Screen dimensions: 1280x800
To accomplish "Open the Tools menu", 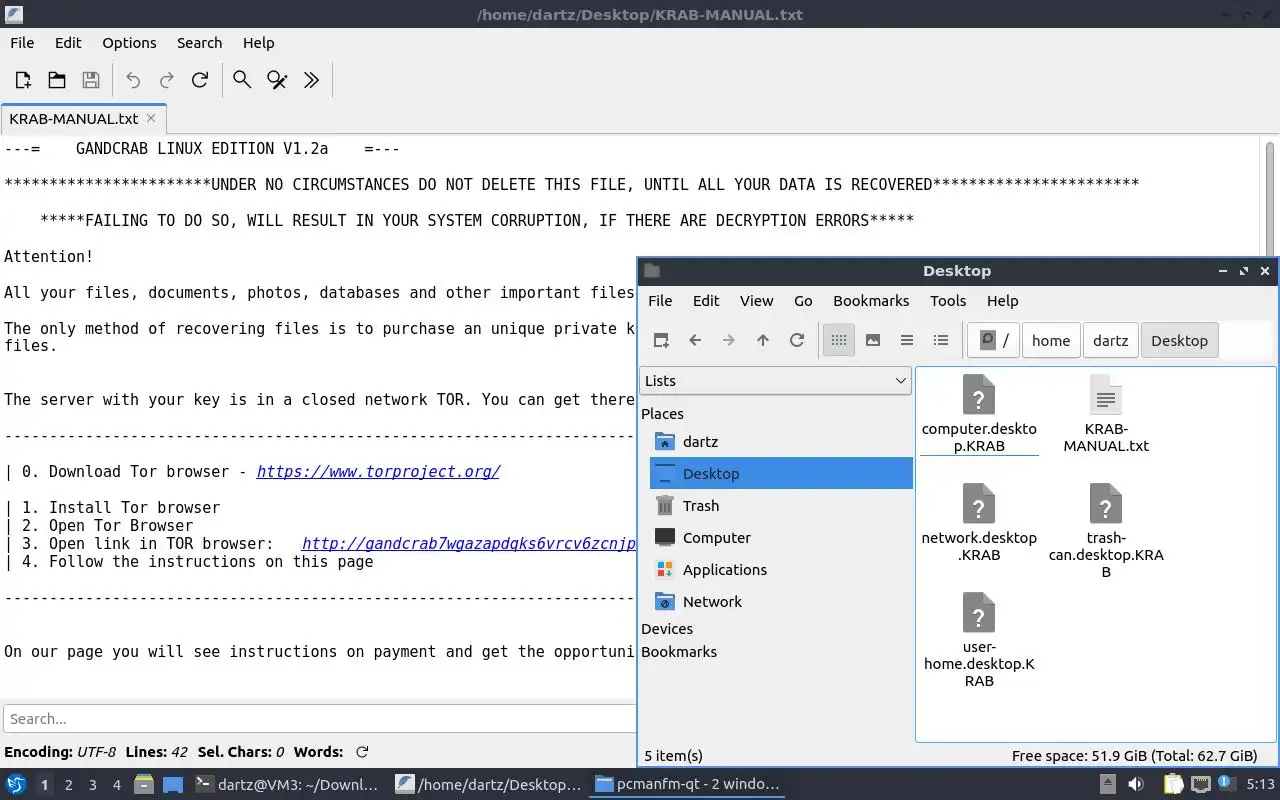I will click(948, 301).
